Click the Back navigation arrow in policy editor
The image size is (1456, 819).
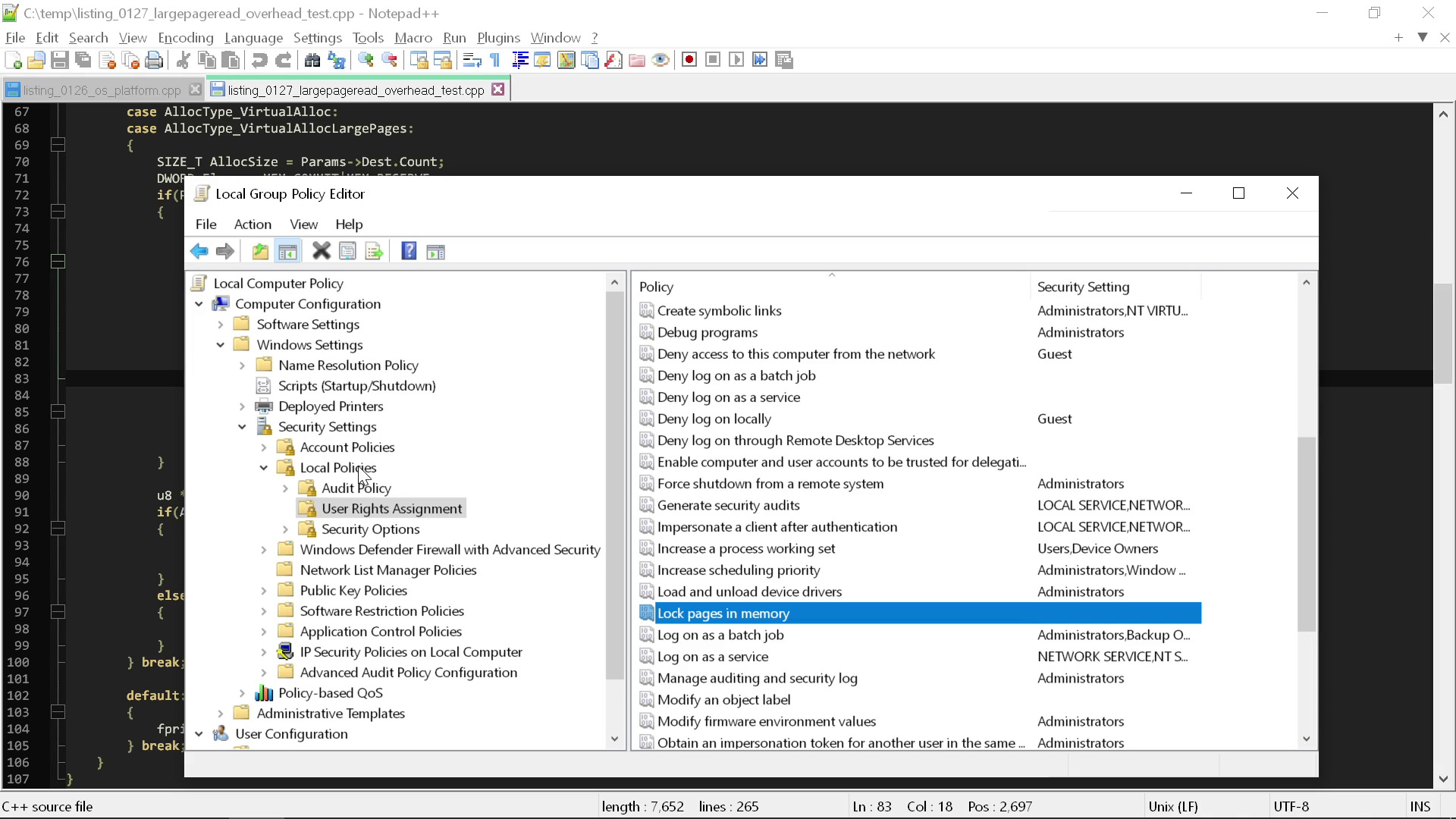(x=199, y=251)
